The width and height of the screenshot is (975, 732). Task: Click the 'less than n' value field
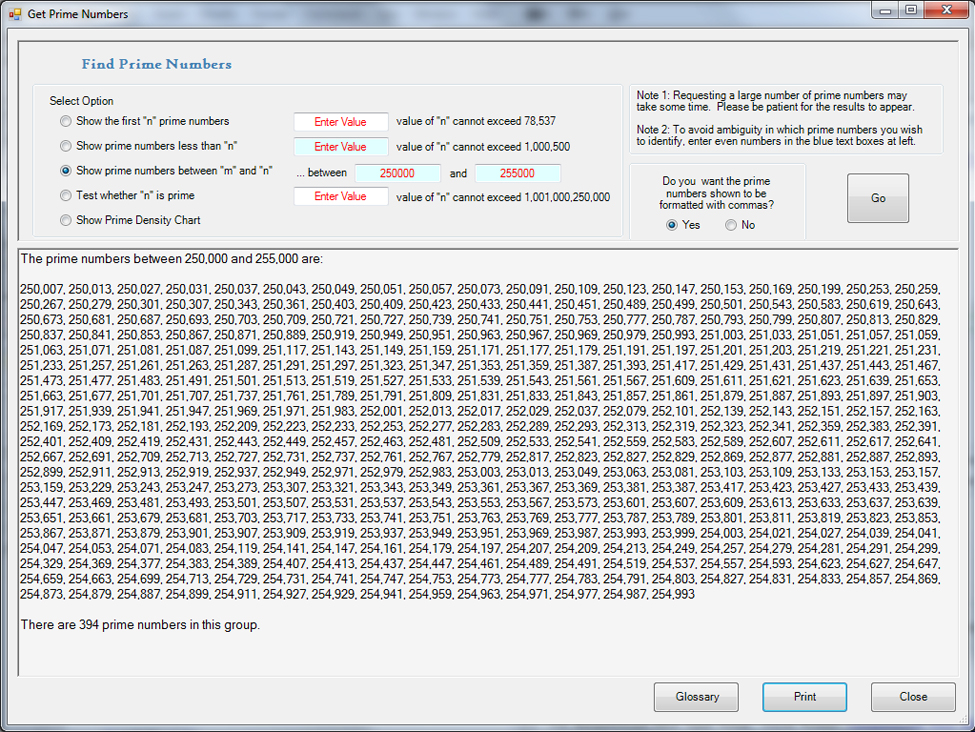pyautogui.click(x=341, y=147)
